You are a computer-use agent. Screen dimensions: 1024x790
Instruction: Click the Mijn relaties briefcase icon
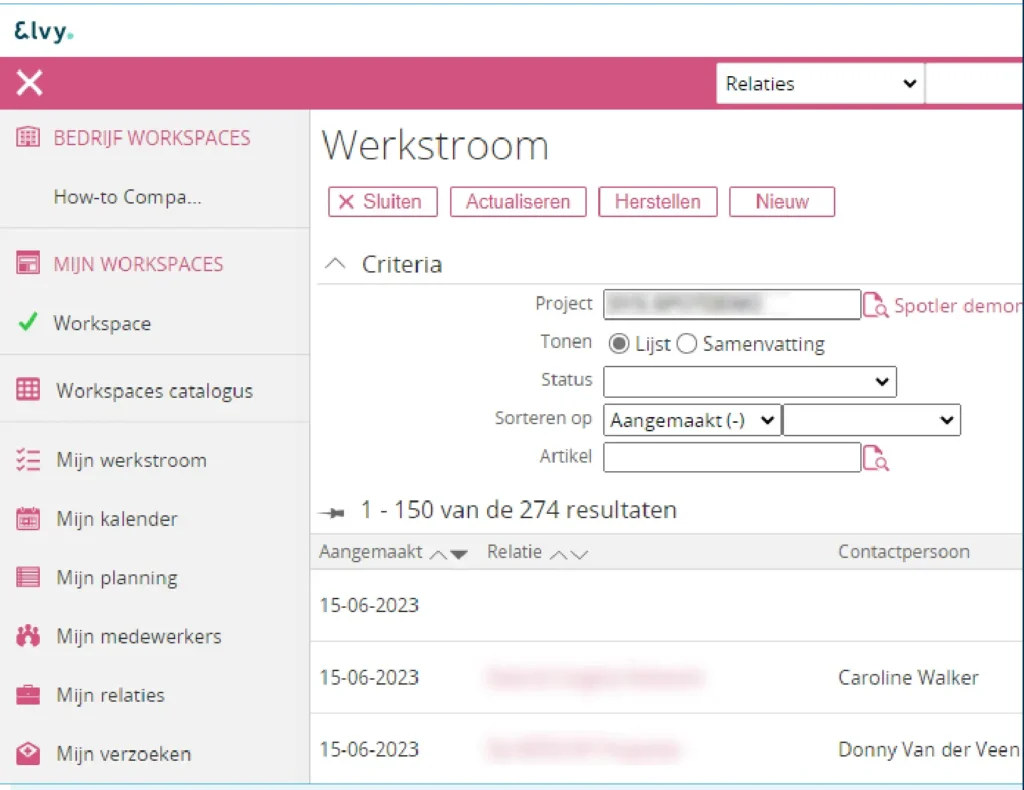tap(28, 695)
